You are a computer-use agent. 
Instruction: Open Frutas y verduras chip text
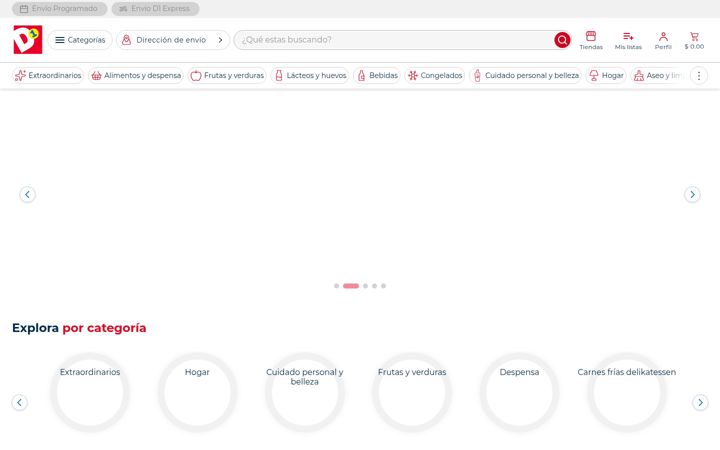[x=234, y=75]
